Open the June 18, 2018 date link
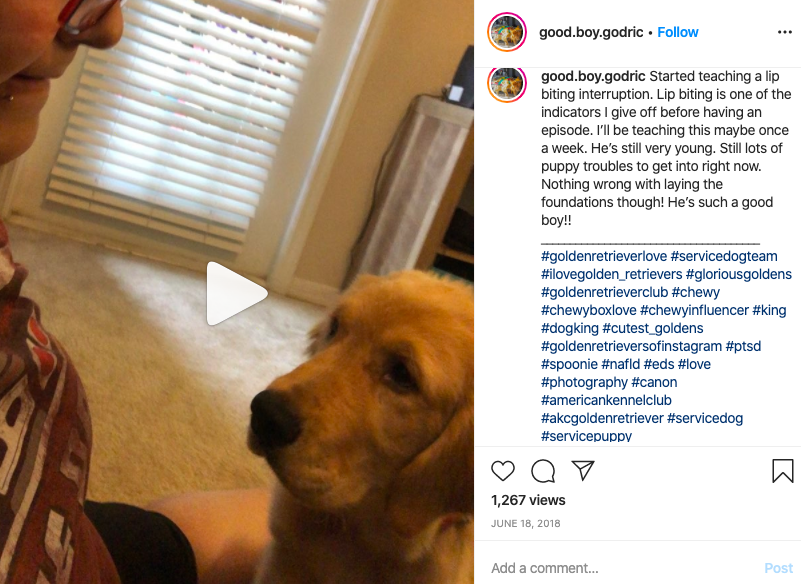The width and height of the screenshot is (801, 584). [x=526, y=523]
